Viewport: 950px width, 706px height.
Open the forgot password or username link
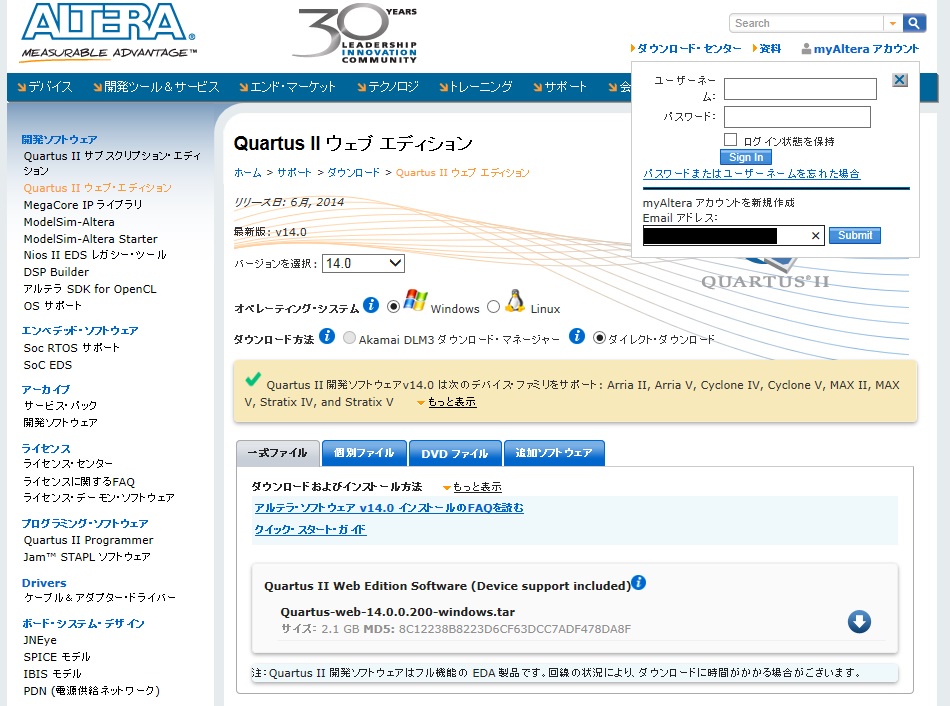coord(751,174)
